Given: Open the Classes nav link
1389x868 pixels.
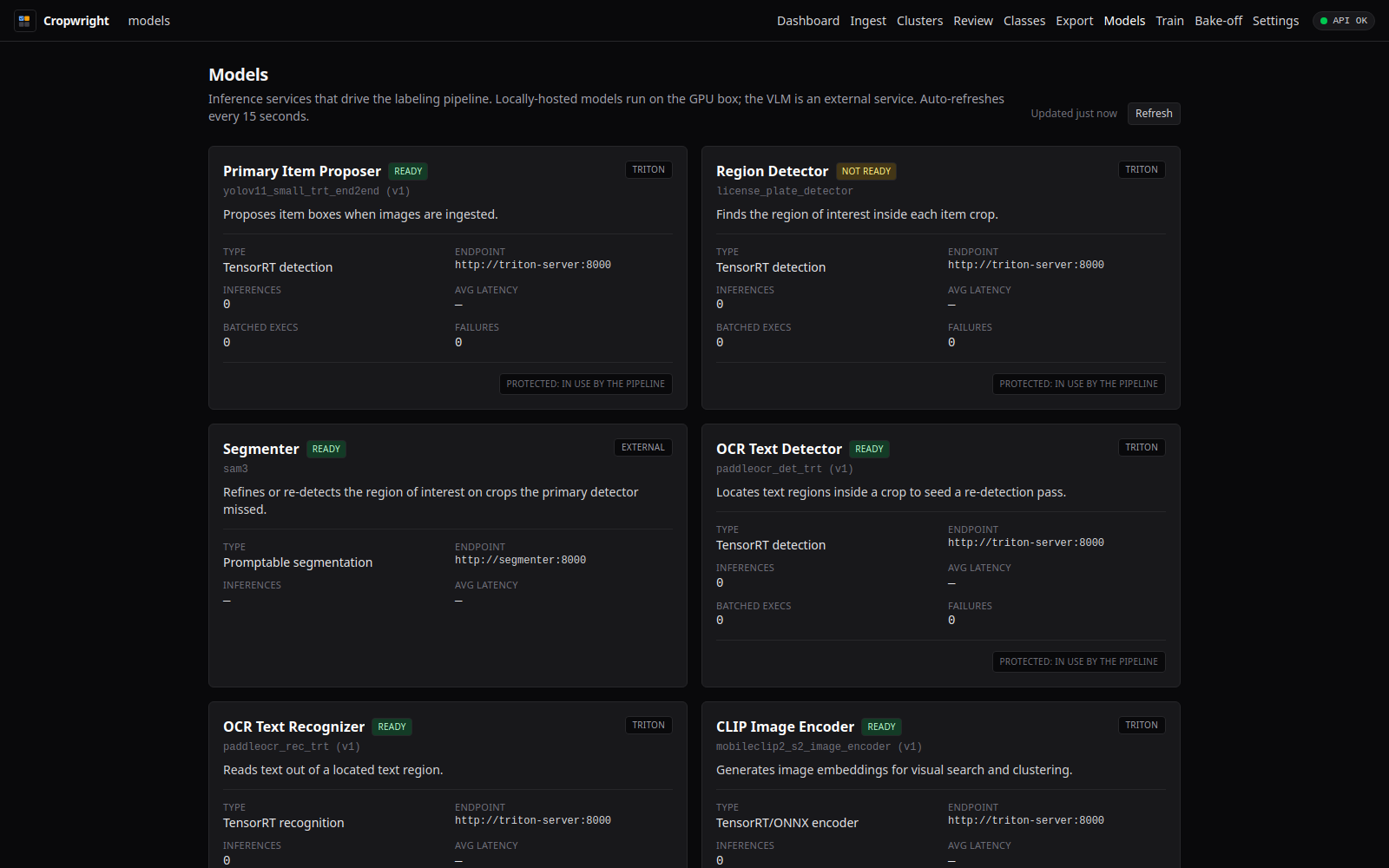Looking at the screenshot, I should click(1024, 21).
